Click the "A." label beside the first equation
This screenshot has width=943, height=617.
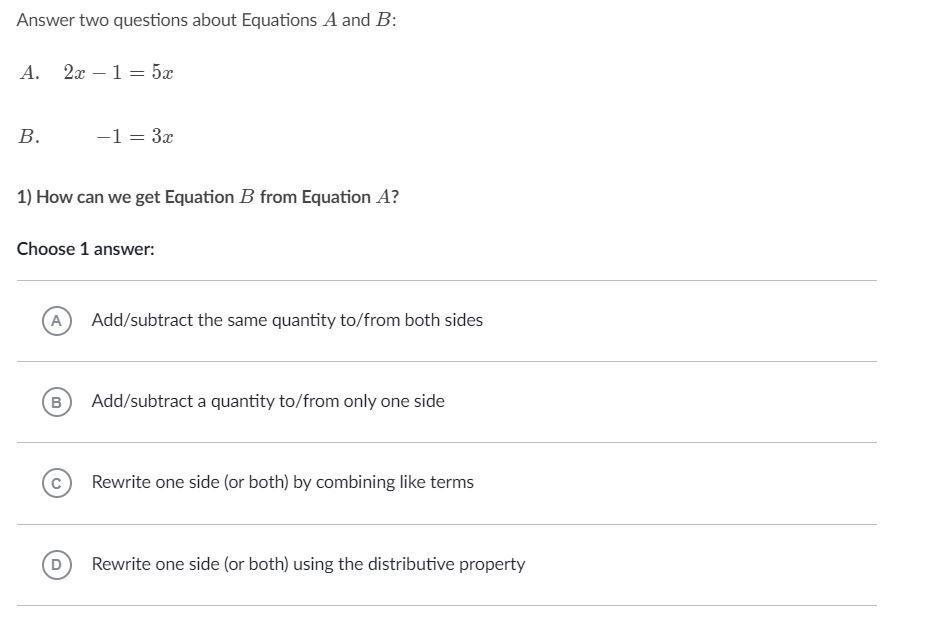[29, 73]
